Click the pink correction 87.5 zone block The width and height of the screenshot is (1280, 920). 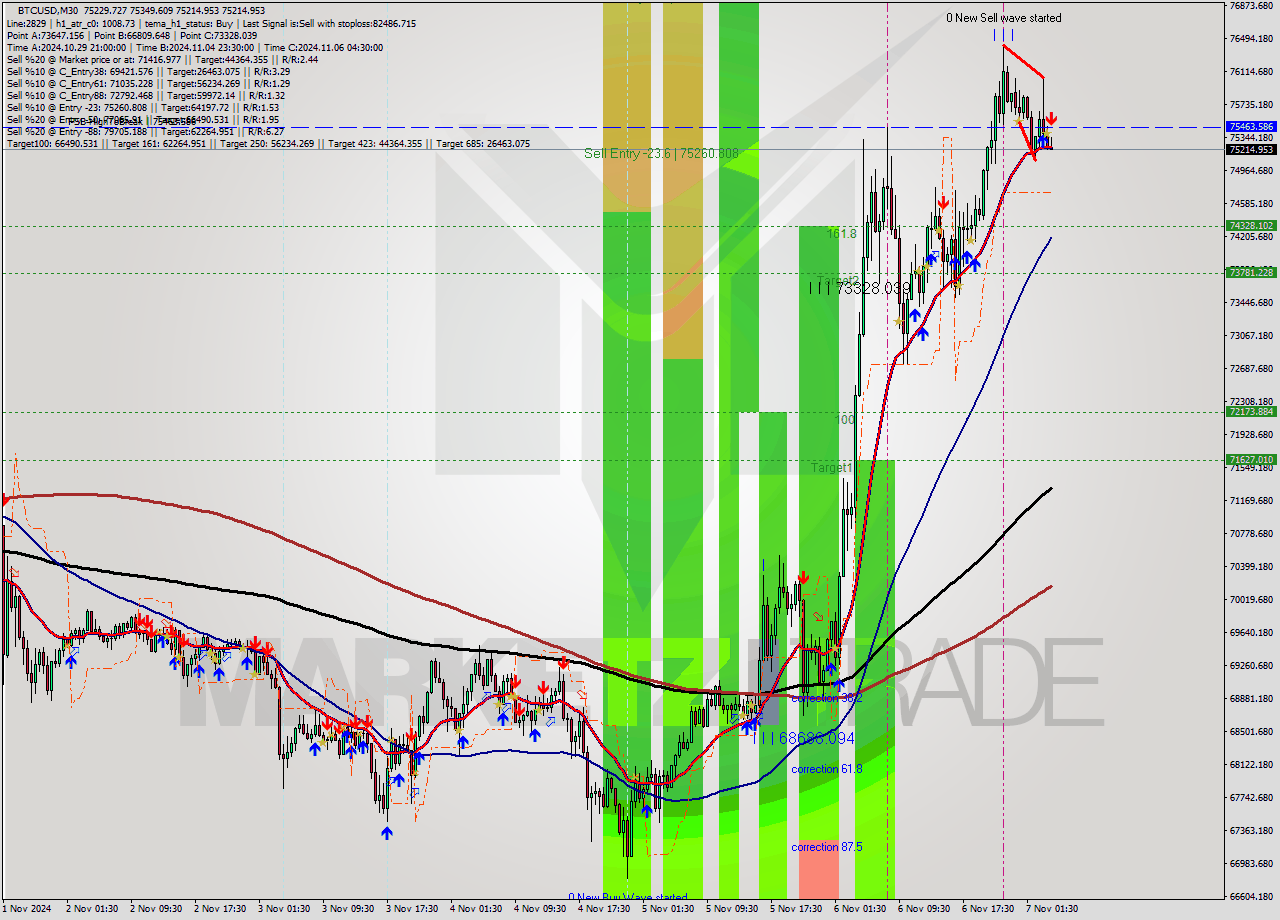tap(818, 868)
